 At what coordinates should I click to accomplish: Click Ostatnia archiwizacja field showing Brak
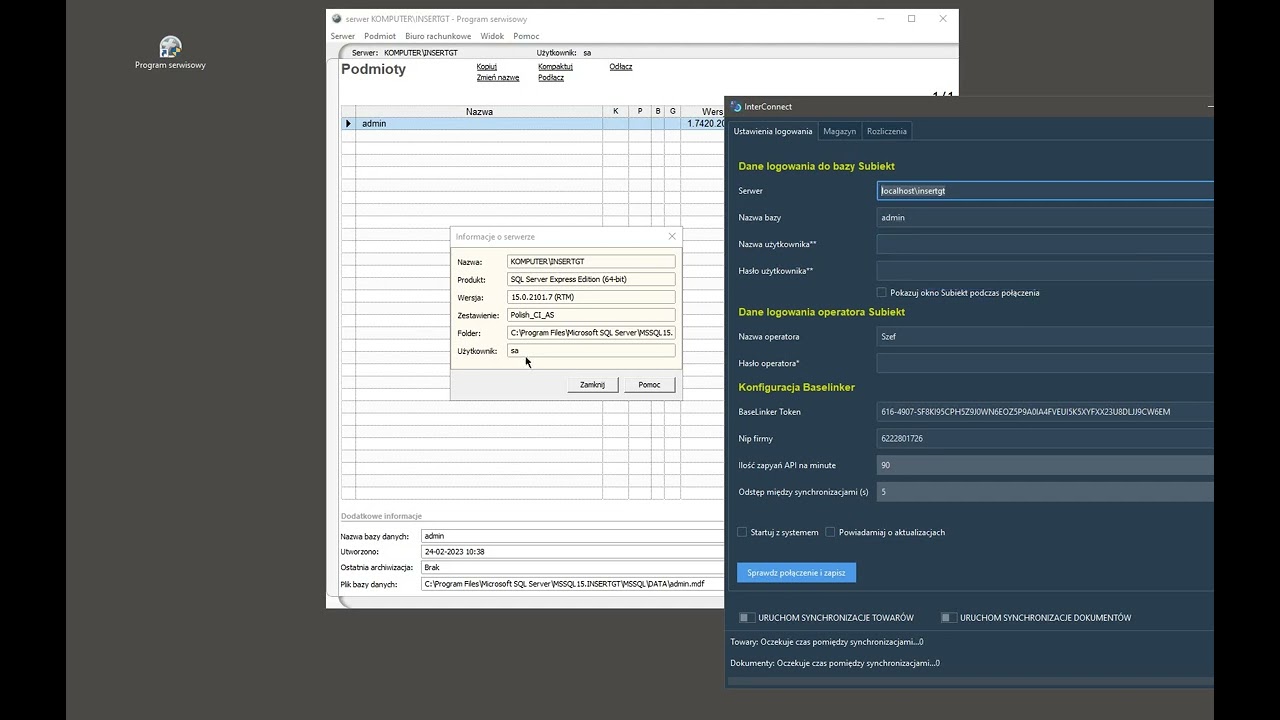[x=572, y=568]
